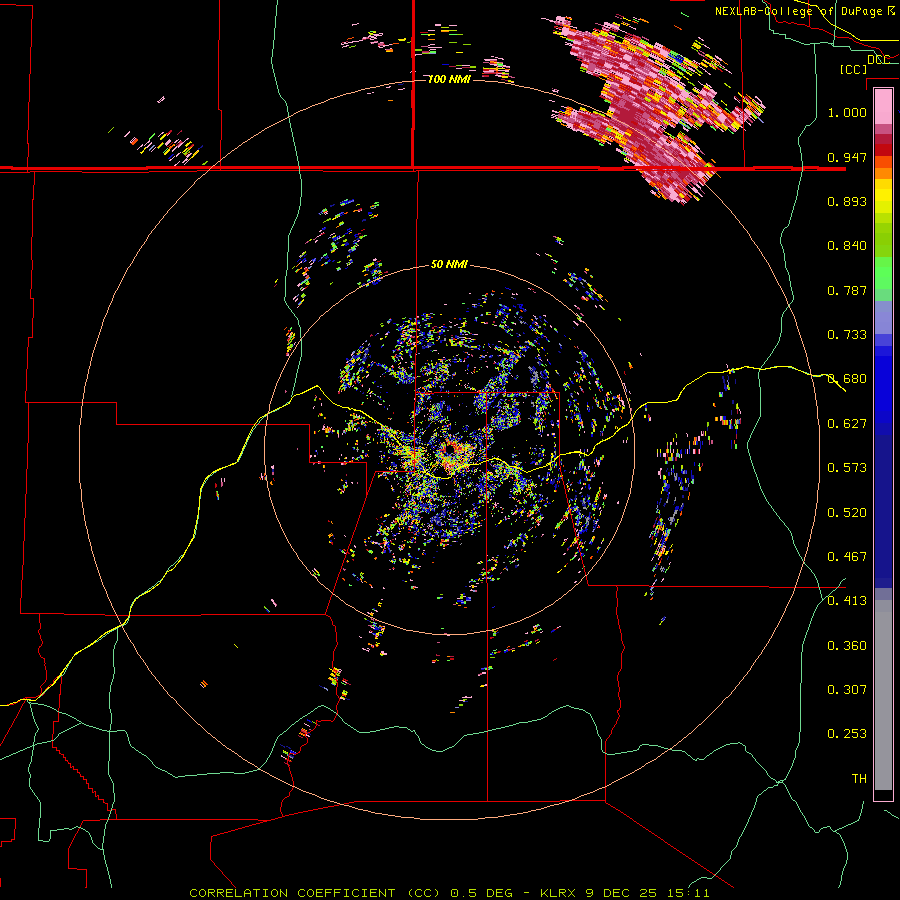The width and height of the screenshot is (900, 900).
Task: Pick the lavender color bar segment
Action: pos(883,318)
